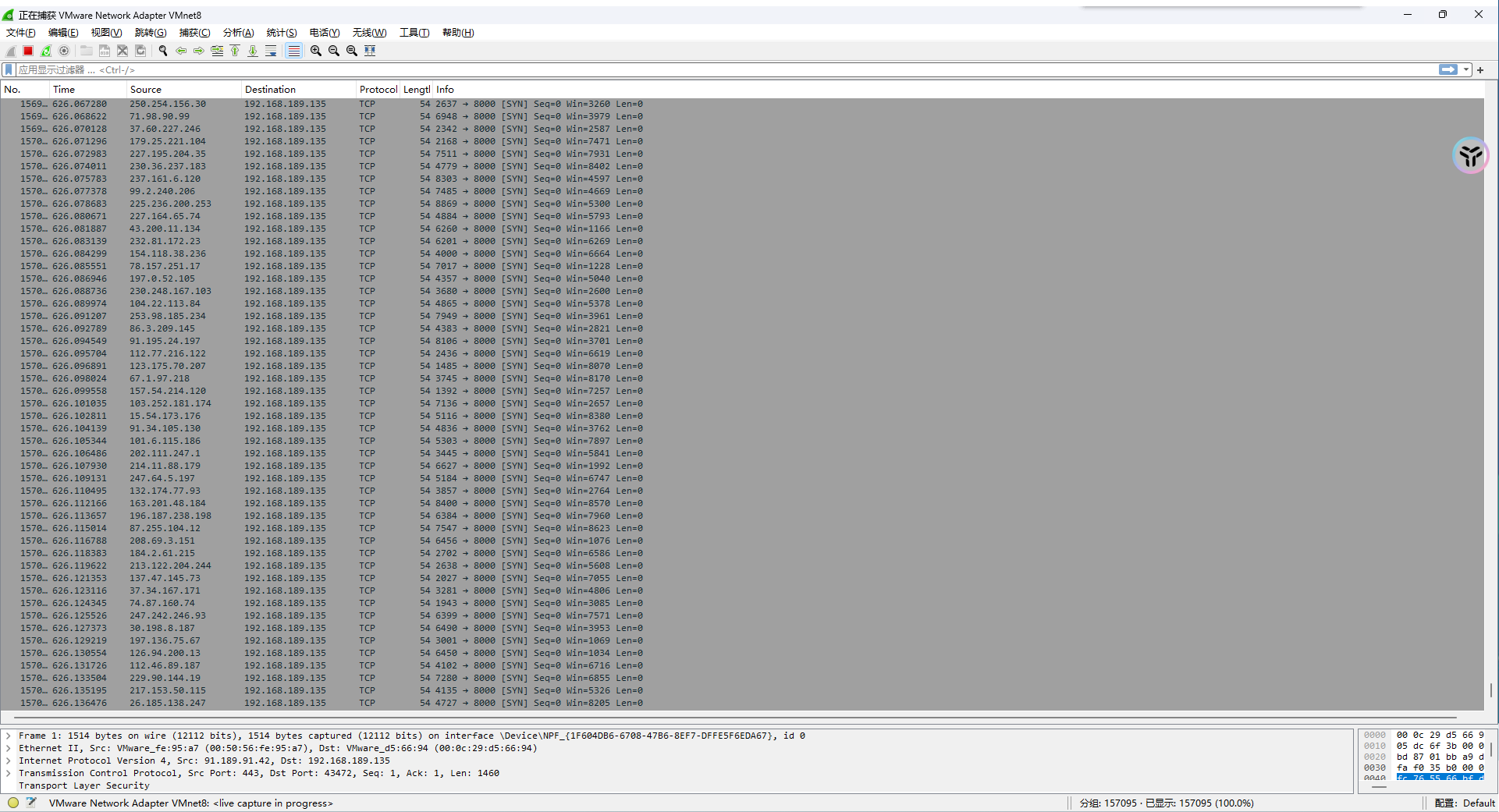Toggle packet list coloring rules
The width and height of the screenshot is (1499, 812).
click(293, 51)
